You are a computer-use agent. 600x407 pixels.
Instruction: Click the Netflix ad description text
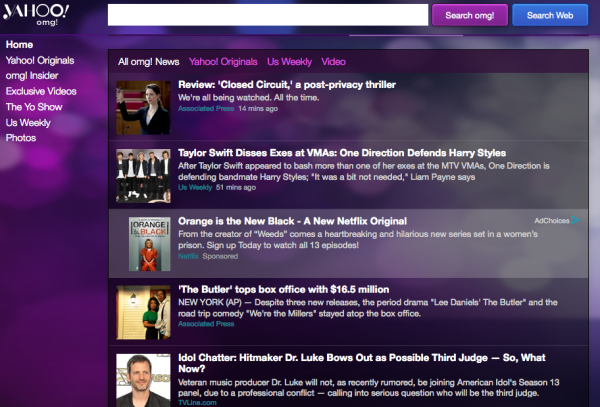(358, 239)
